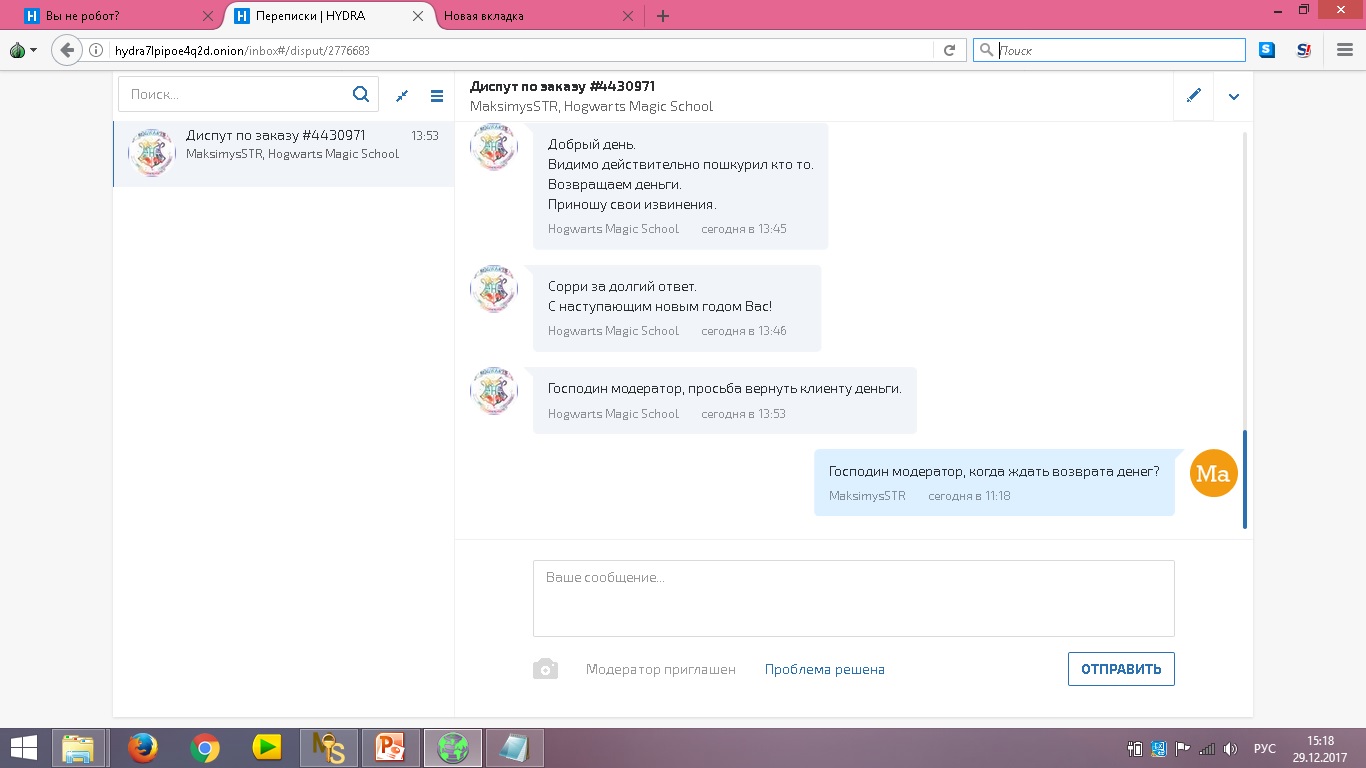Image resolution: width=1366 pixels, height=768 pixels.
Task: Open dispute #4430971 conversation in sidebar
Action: (x=284, y=153)
